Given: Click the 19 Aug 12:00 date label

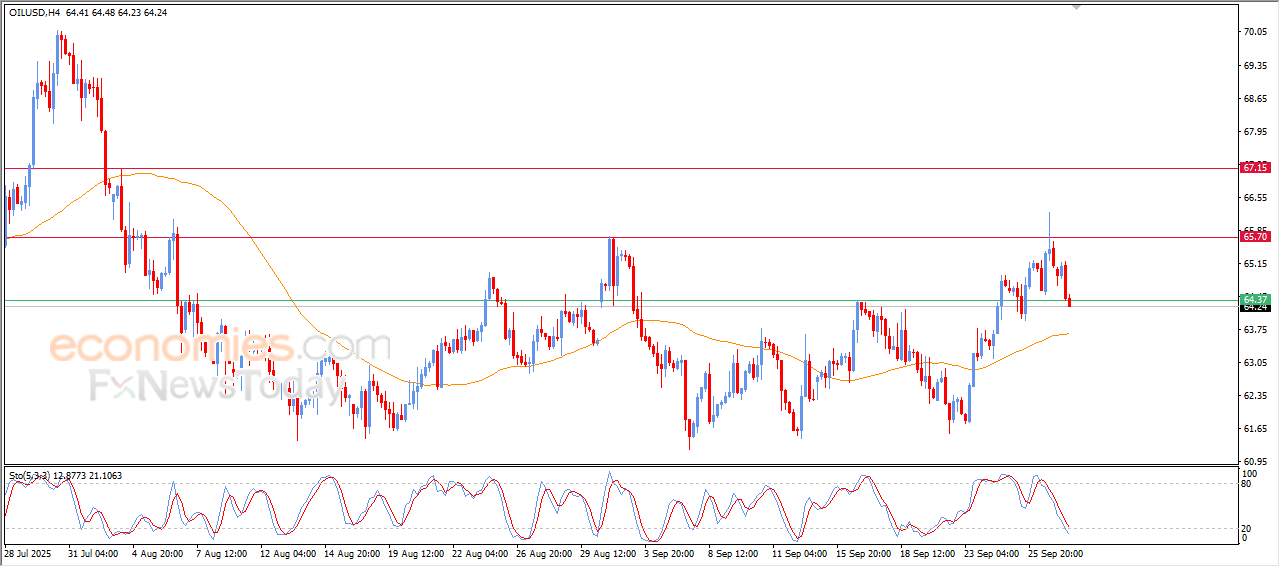Looking at the screenshot, I should pyautogui.click(x=415, y=553).
